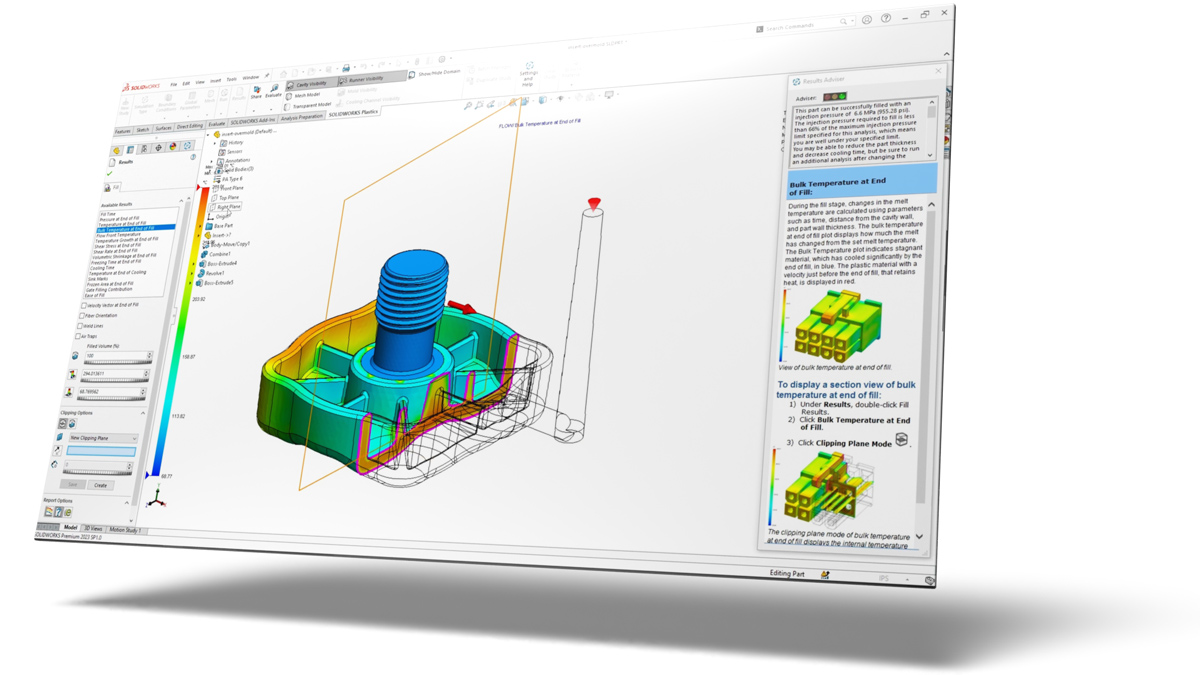Expand the insert-overmold root tree node
The height and width of the screenshot is (675, 1200).
[x=208, y=135]
